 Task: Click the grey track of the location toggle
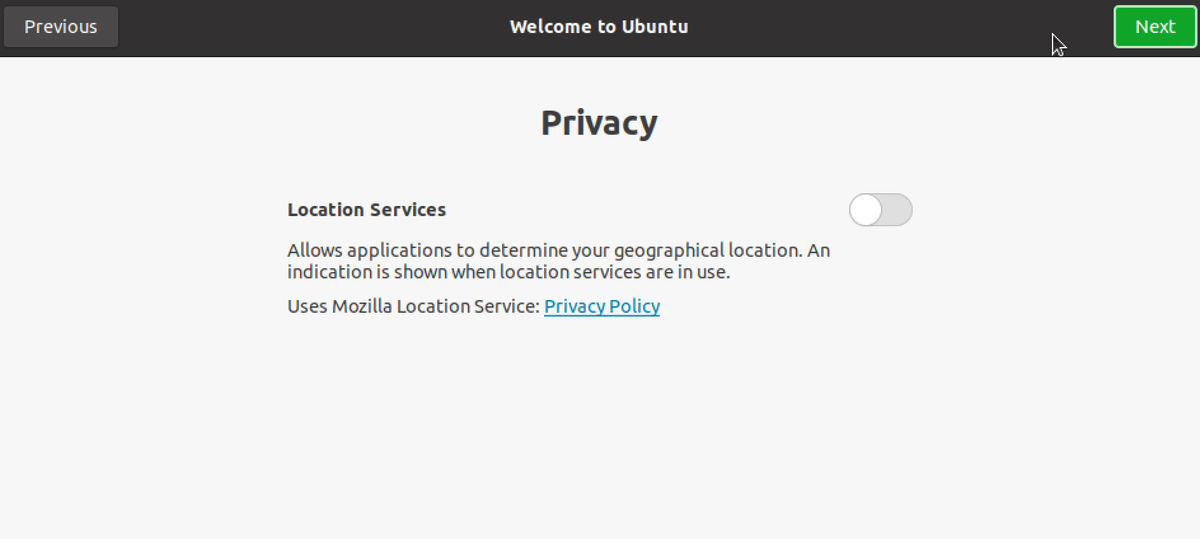point(897,210)
